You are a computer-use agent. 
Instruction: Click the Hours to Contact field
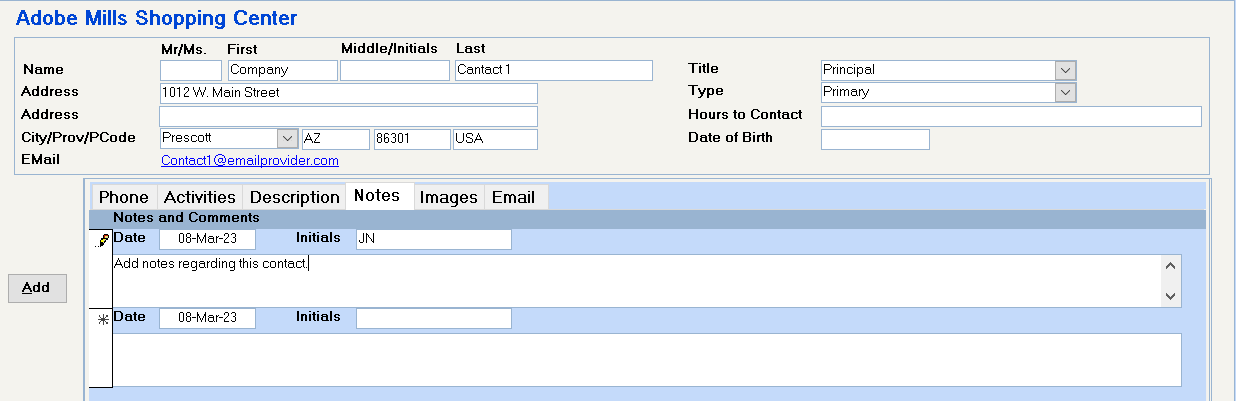(1011, 116)
